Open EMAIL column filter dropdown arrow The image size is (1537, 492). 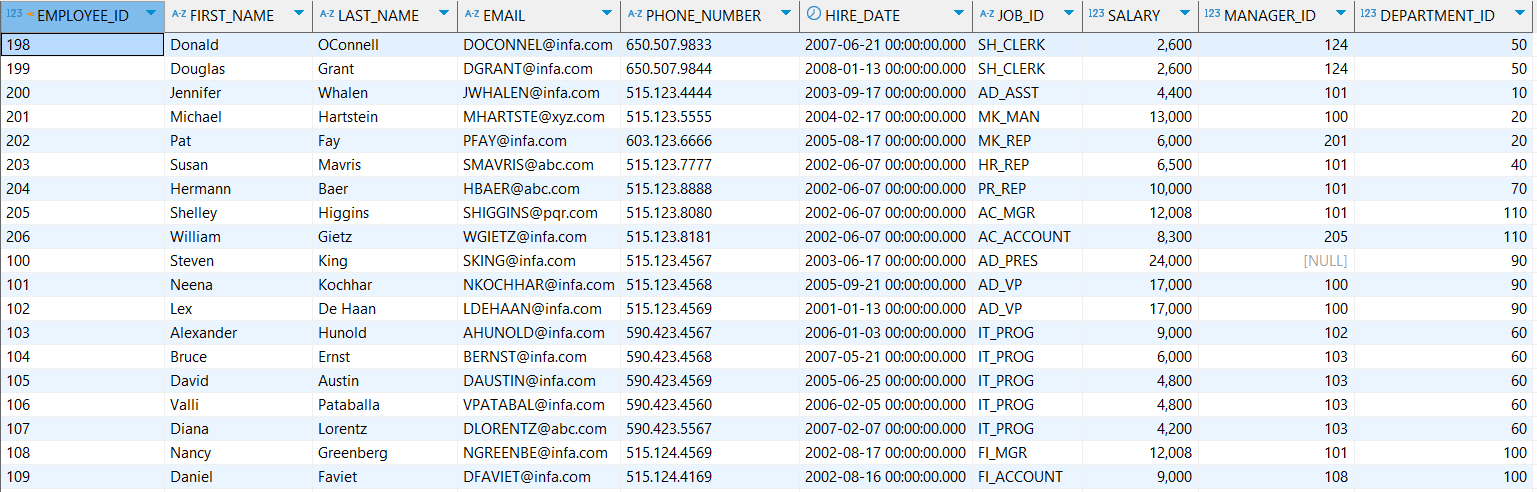point(607,15)
